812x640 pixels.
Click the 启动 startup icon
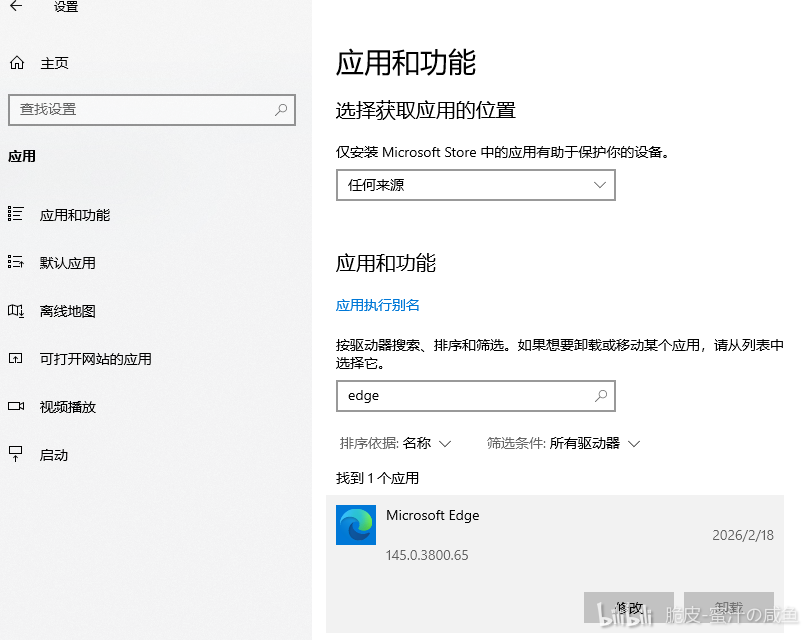click(x=16, y=454)
